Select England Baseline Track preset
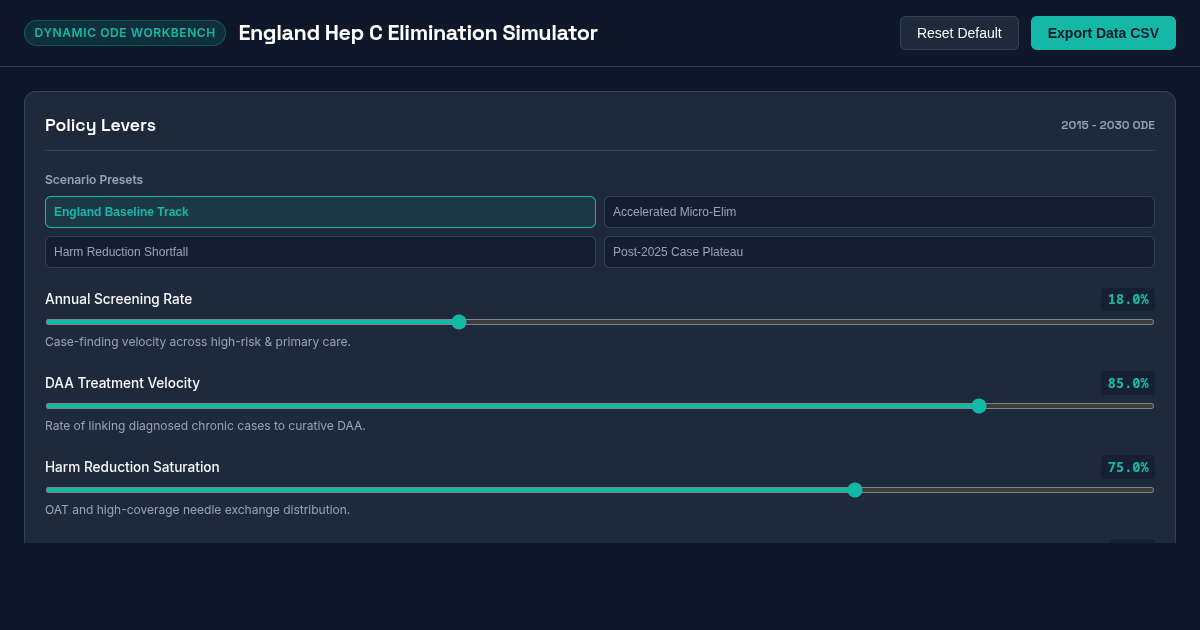Screen dimensions: 1200x630 coord(320,212)
